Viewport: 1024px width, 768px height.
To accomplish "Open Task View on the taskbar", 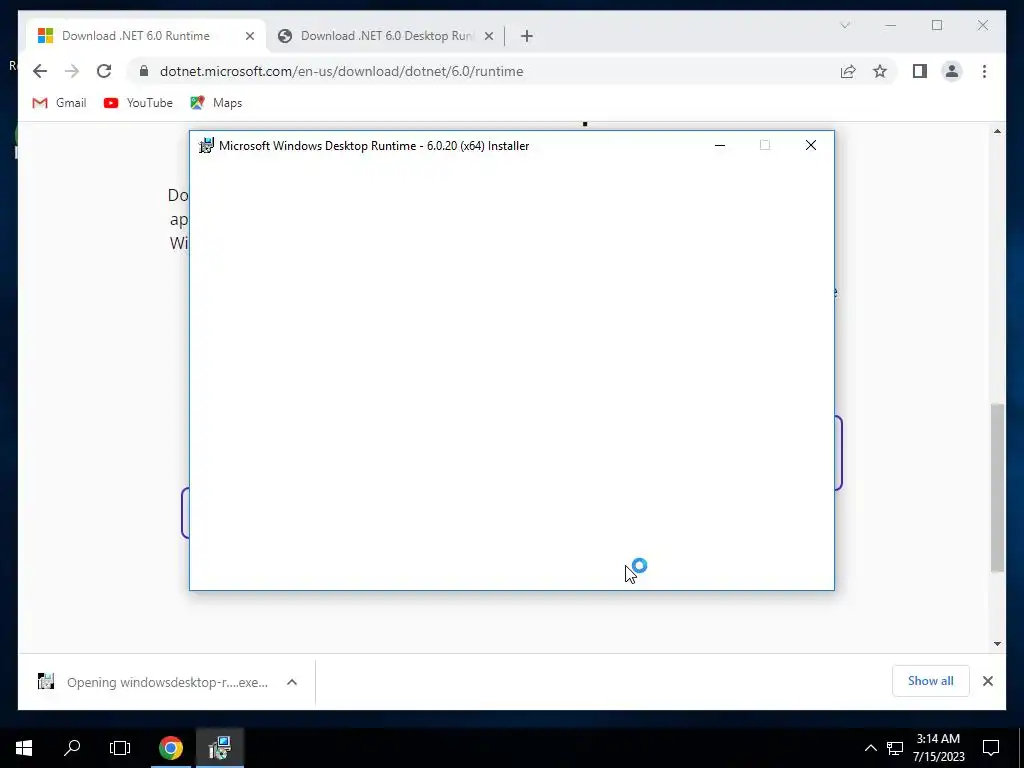I will click(120, 748).
